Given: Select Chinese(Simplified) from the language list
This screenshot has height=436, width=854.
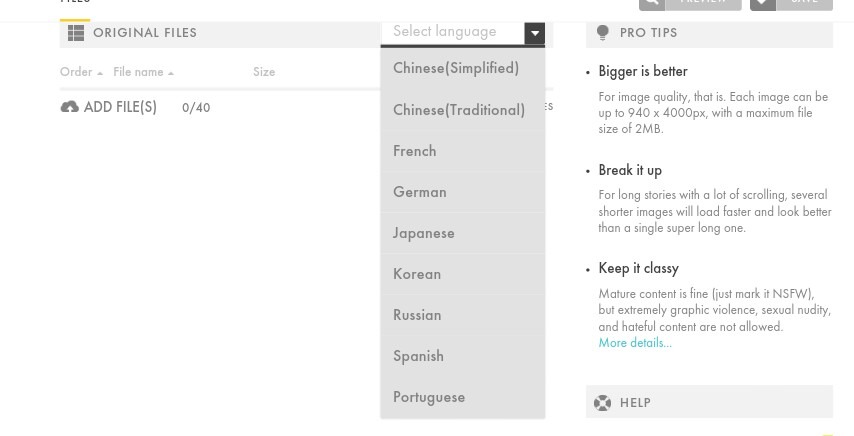Looking at the screenshot, I should (x=456, y=68).
